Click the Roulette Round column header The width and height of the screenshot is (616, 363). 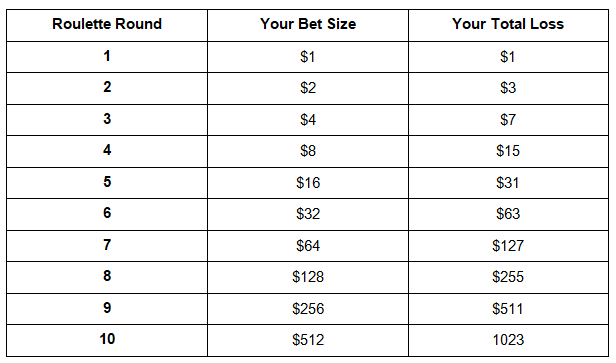pos(107,25)
